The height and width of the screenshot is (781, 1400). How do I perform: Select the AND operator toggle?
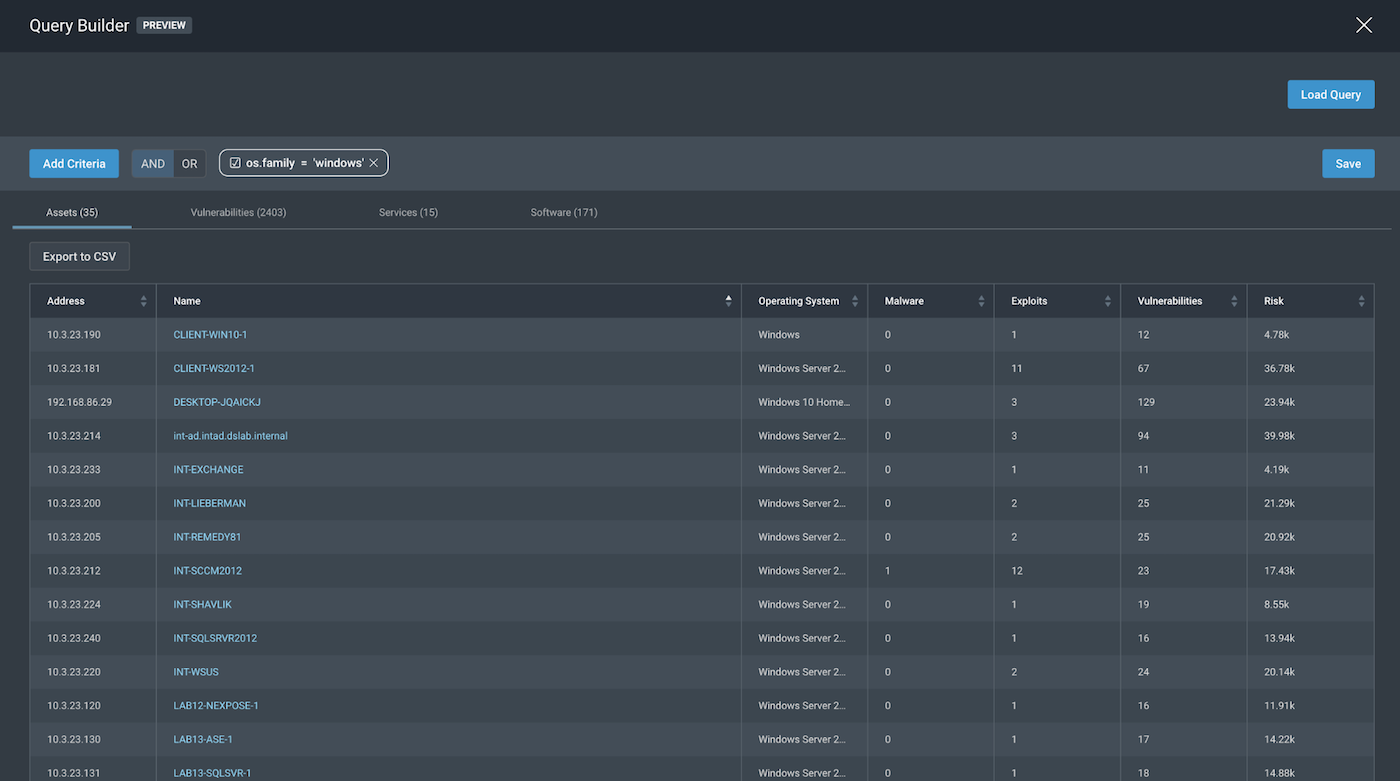[x=153, y=164]
